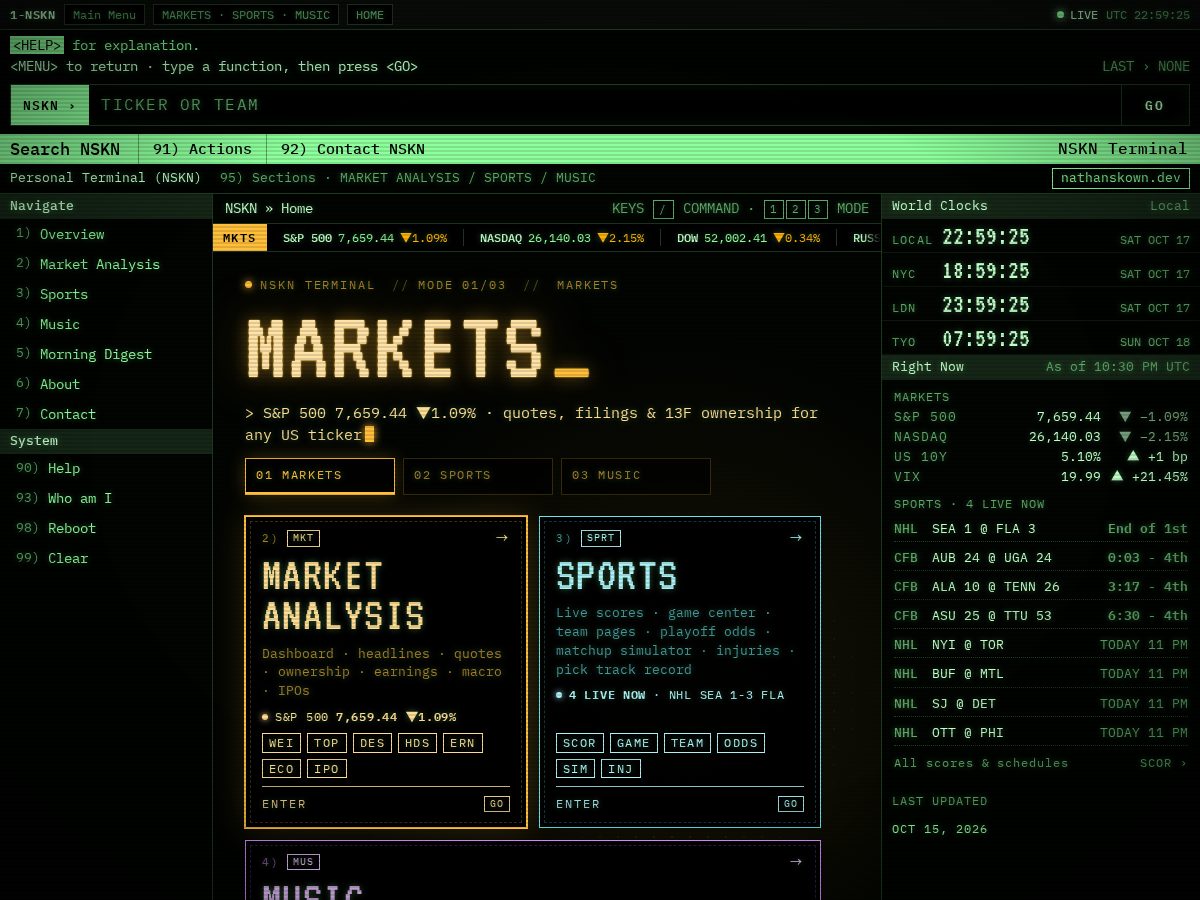Click GO on Sports card
The image size is (1200, 900).
click(791, 804)
